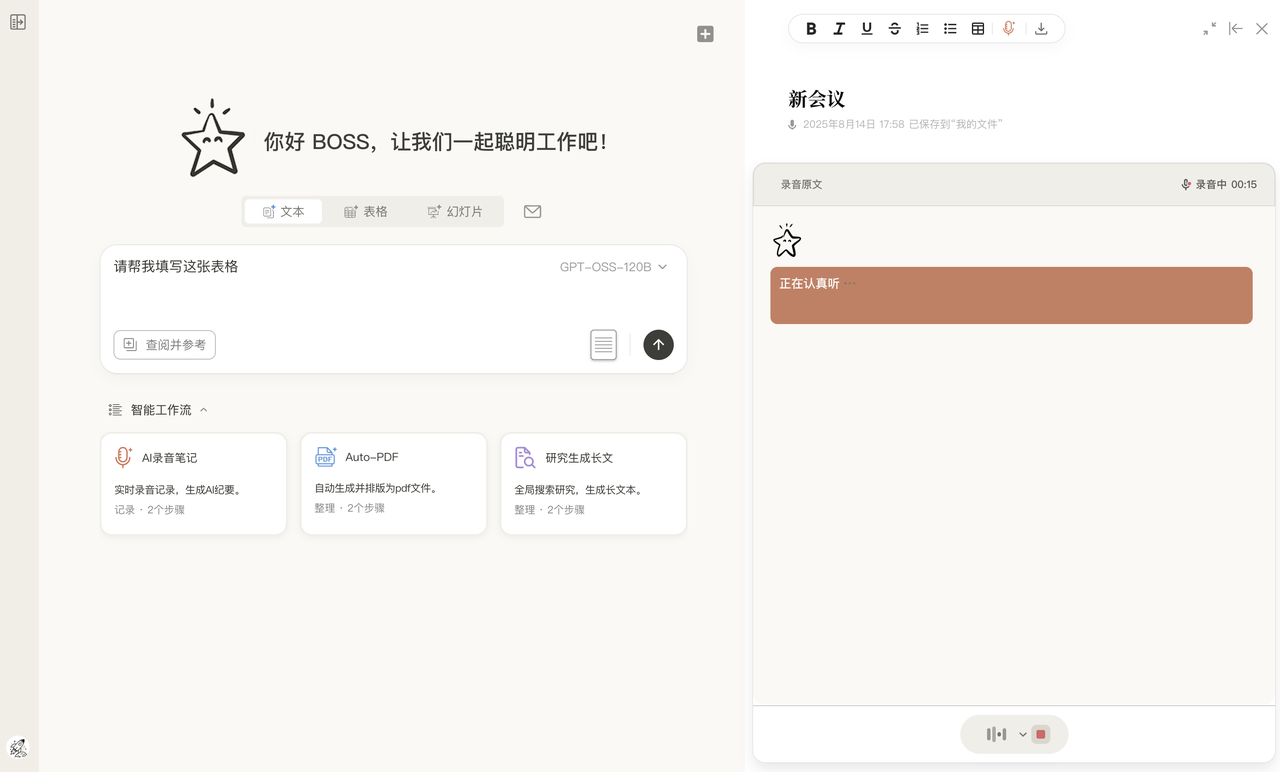Toggle italic text formatting
Screen dimensions: 1280x772
point(839,29)
